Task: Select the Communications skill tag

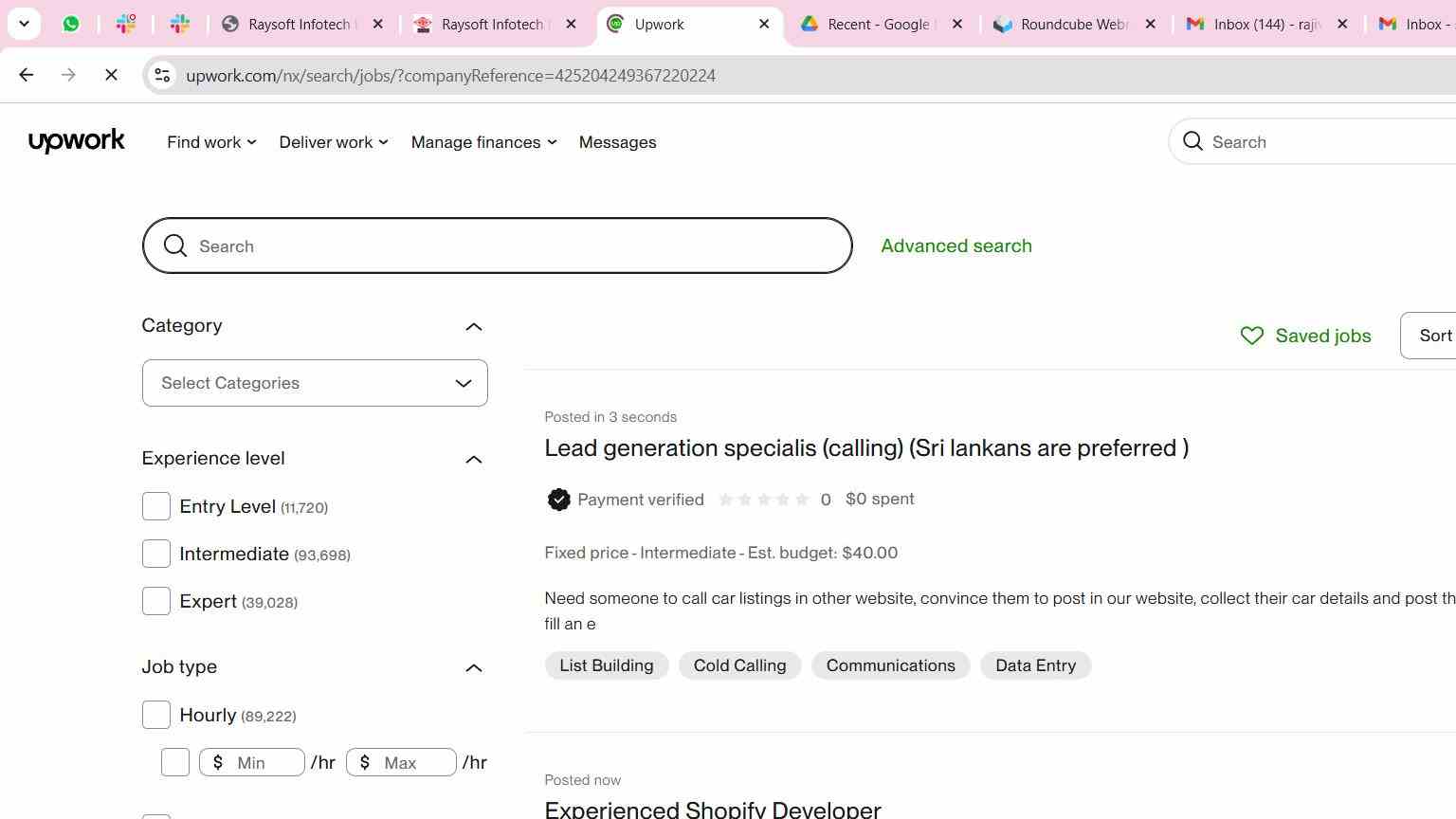Action: tap(890, 665)
